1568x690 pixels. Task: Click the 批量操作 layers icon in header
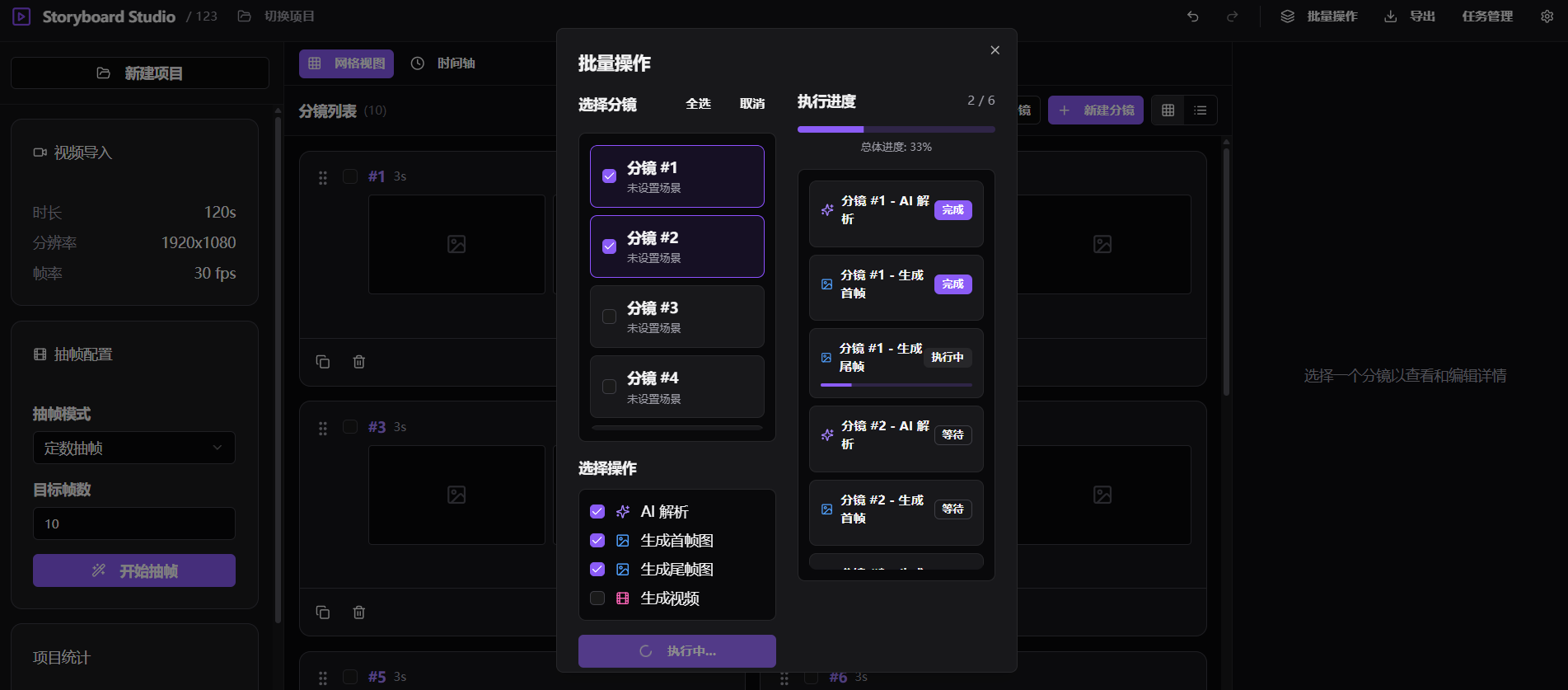pyautogui.click(x=1287, y=16)
